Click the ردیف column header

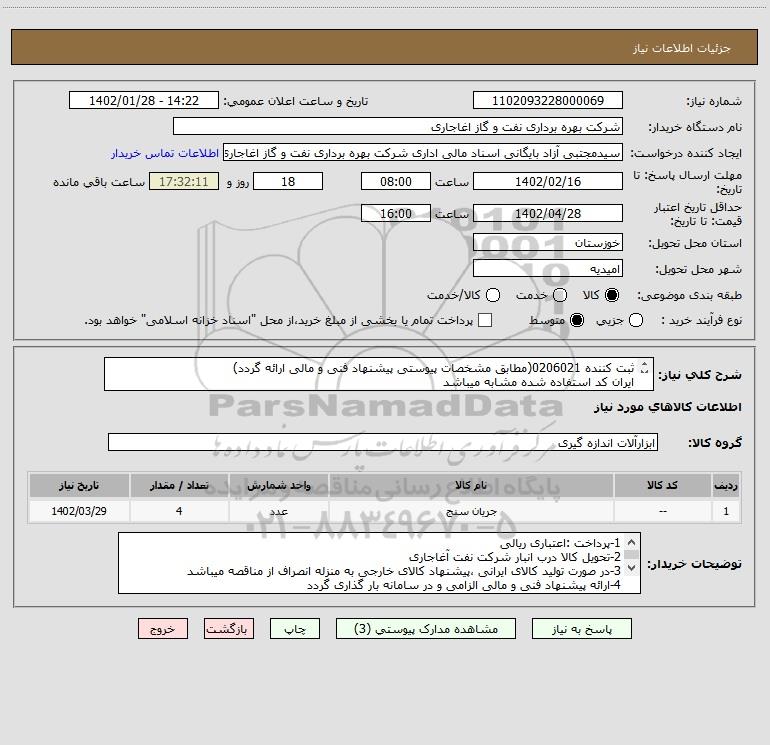tap(726, 485)
